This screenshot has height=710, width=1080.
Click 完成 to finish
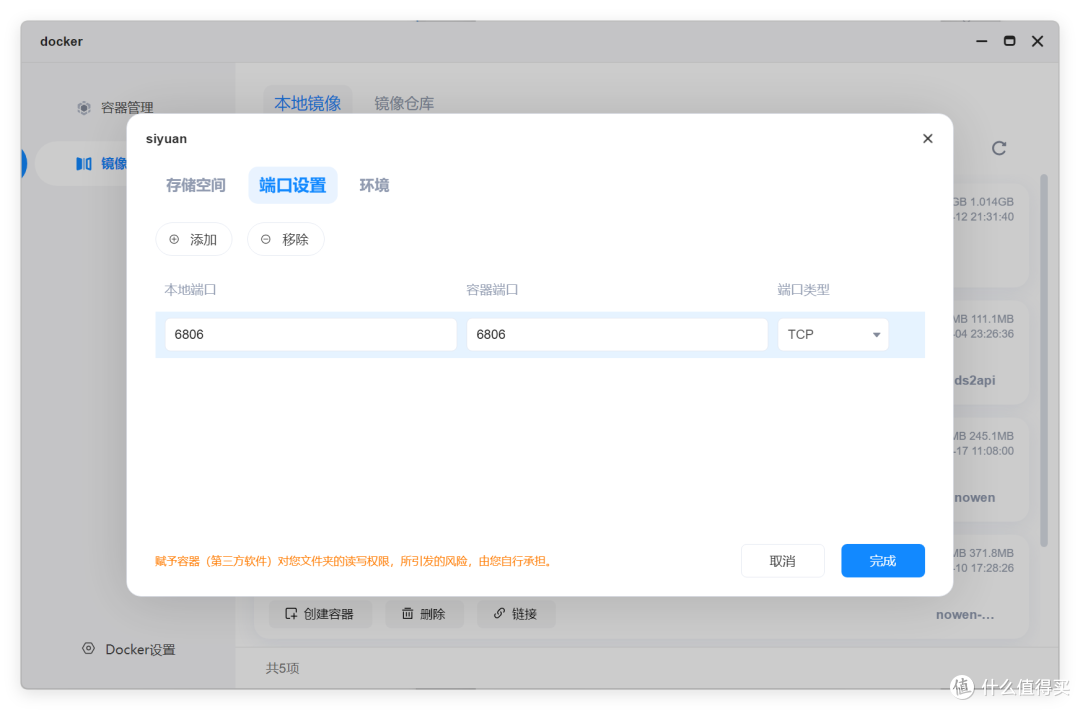click(x=882, y=561)
